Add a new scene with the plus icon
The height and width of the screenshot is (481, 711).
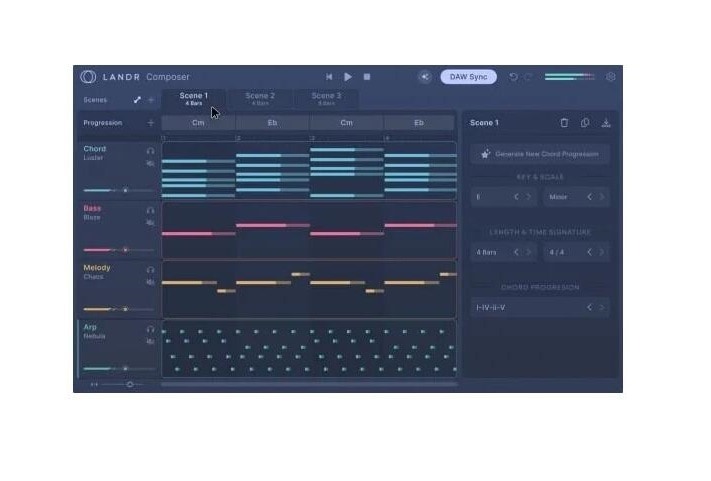tap(151, 100)
